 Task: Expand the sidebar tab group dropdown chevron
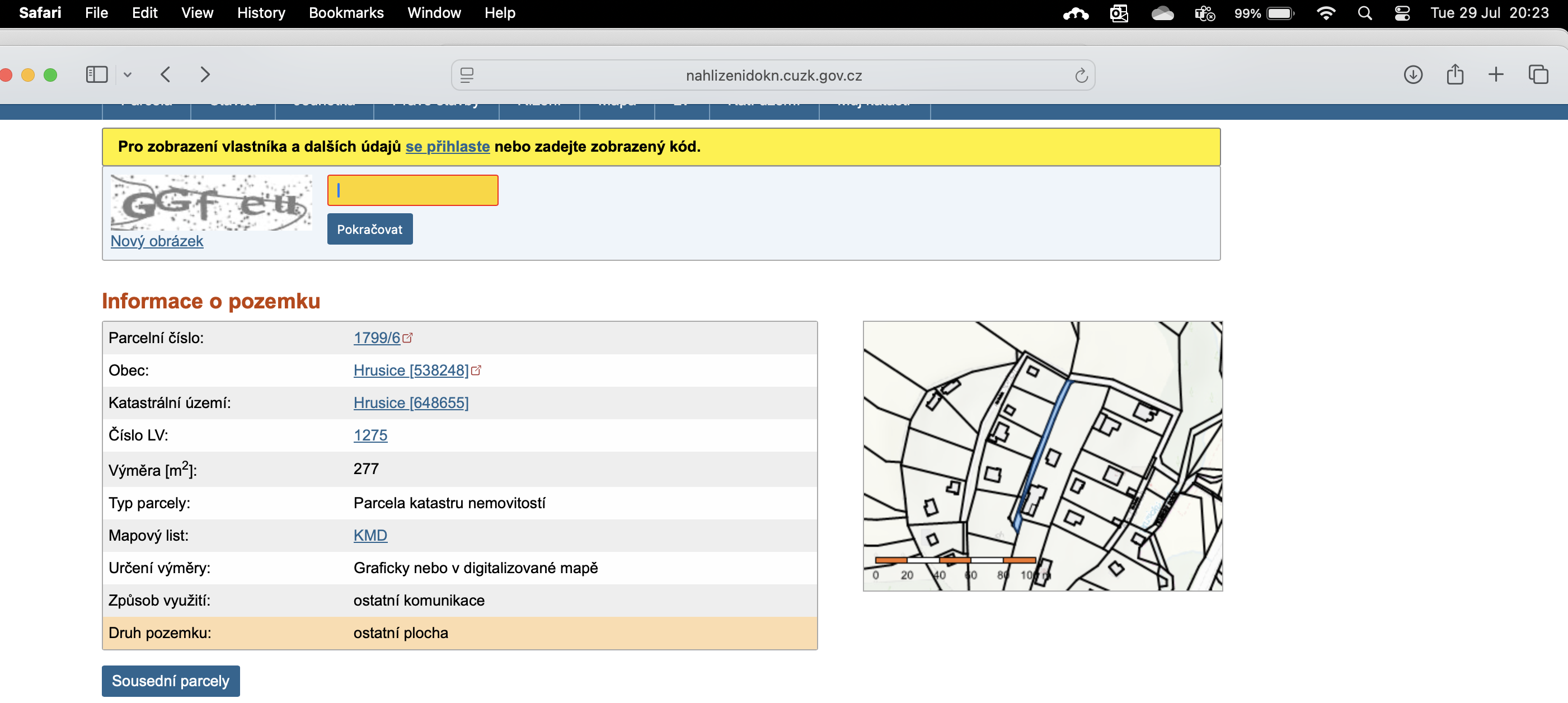[127, 75]
